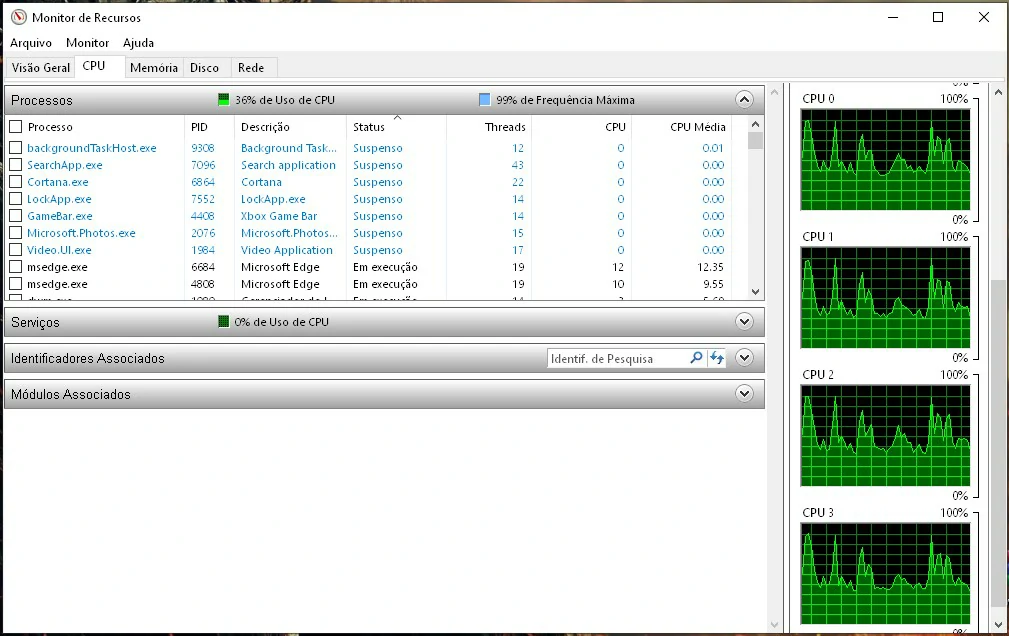Tick the SearchApp.exe checkbox

16,165
